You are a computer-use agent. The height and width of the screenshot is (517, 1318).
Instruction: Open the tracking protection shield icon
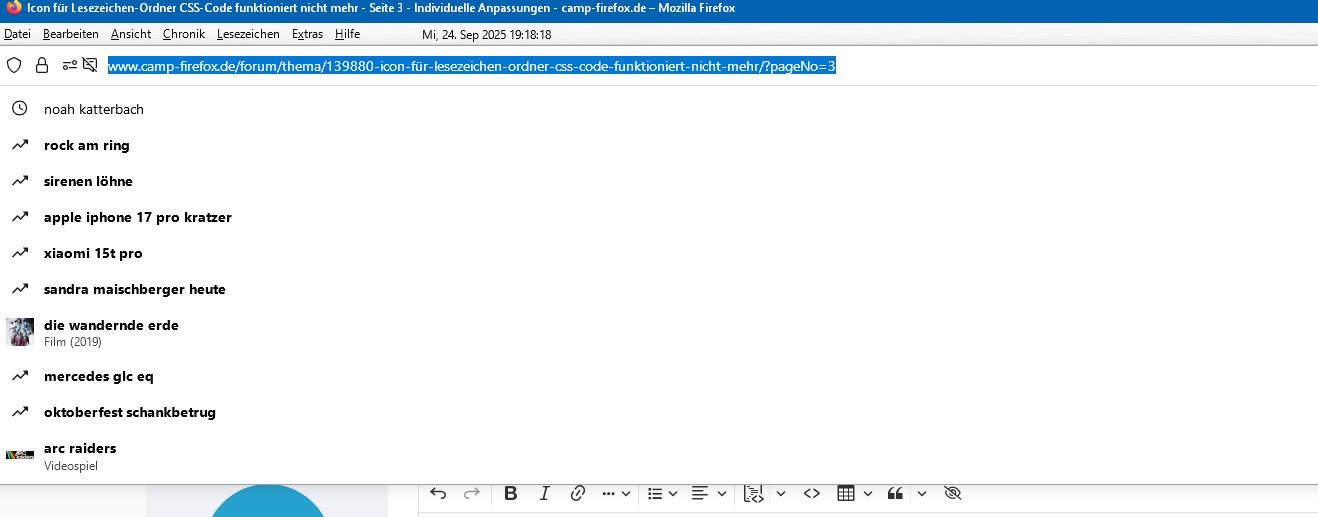pos(14,66)
